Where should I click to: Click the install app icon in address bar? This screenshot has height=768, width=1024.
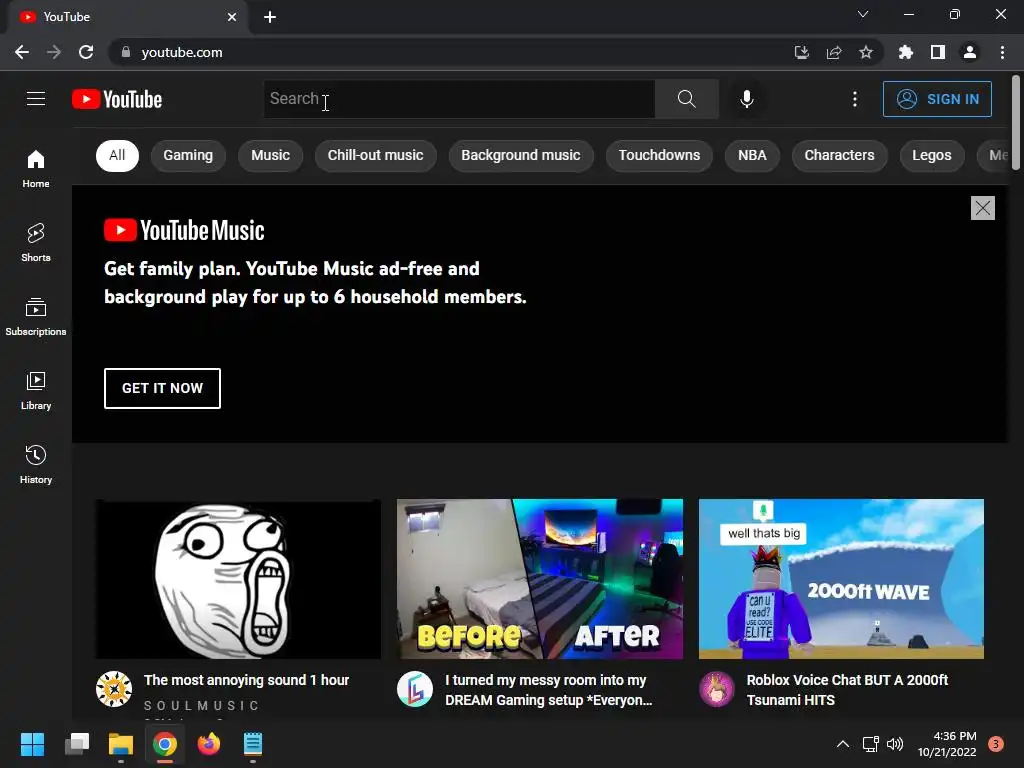click(801, 52)
